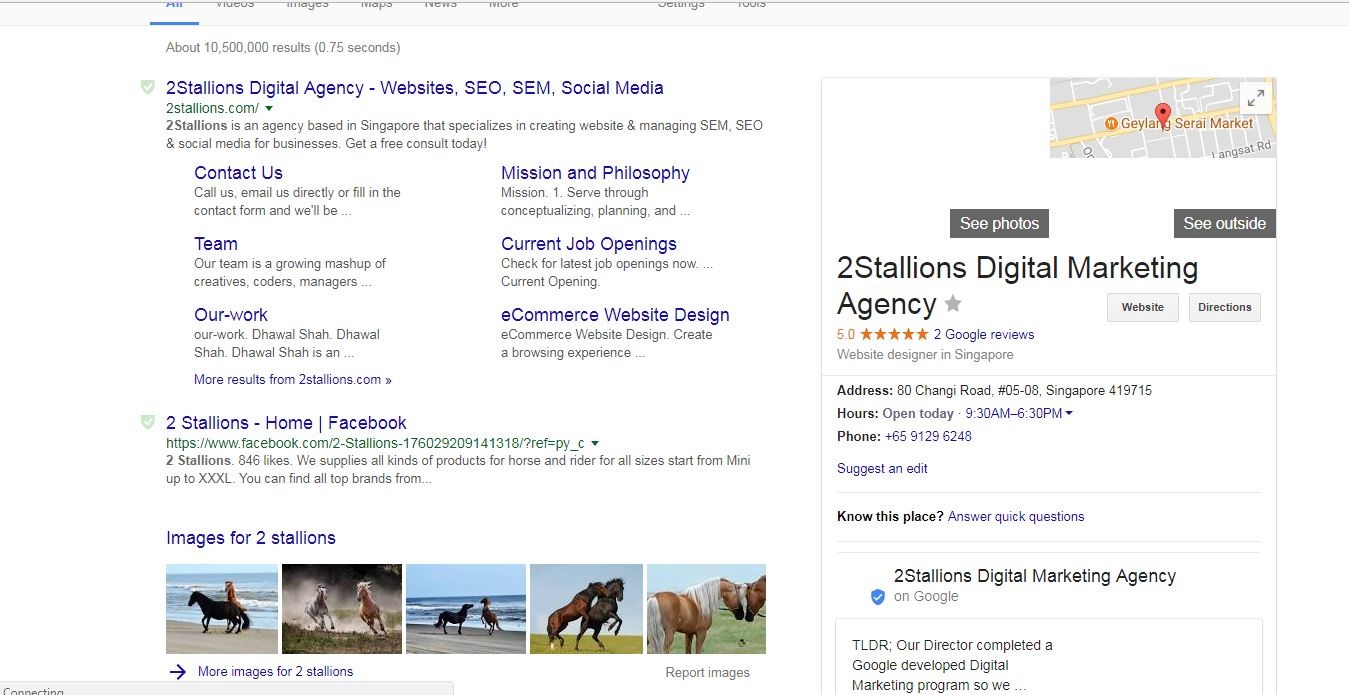Open the dropdown arrow next to the Facebook URL

tap(595, 443)
